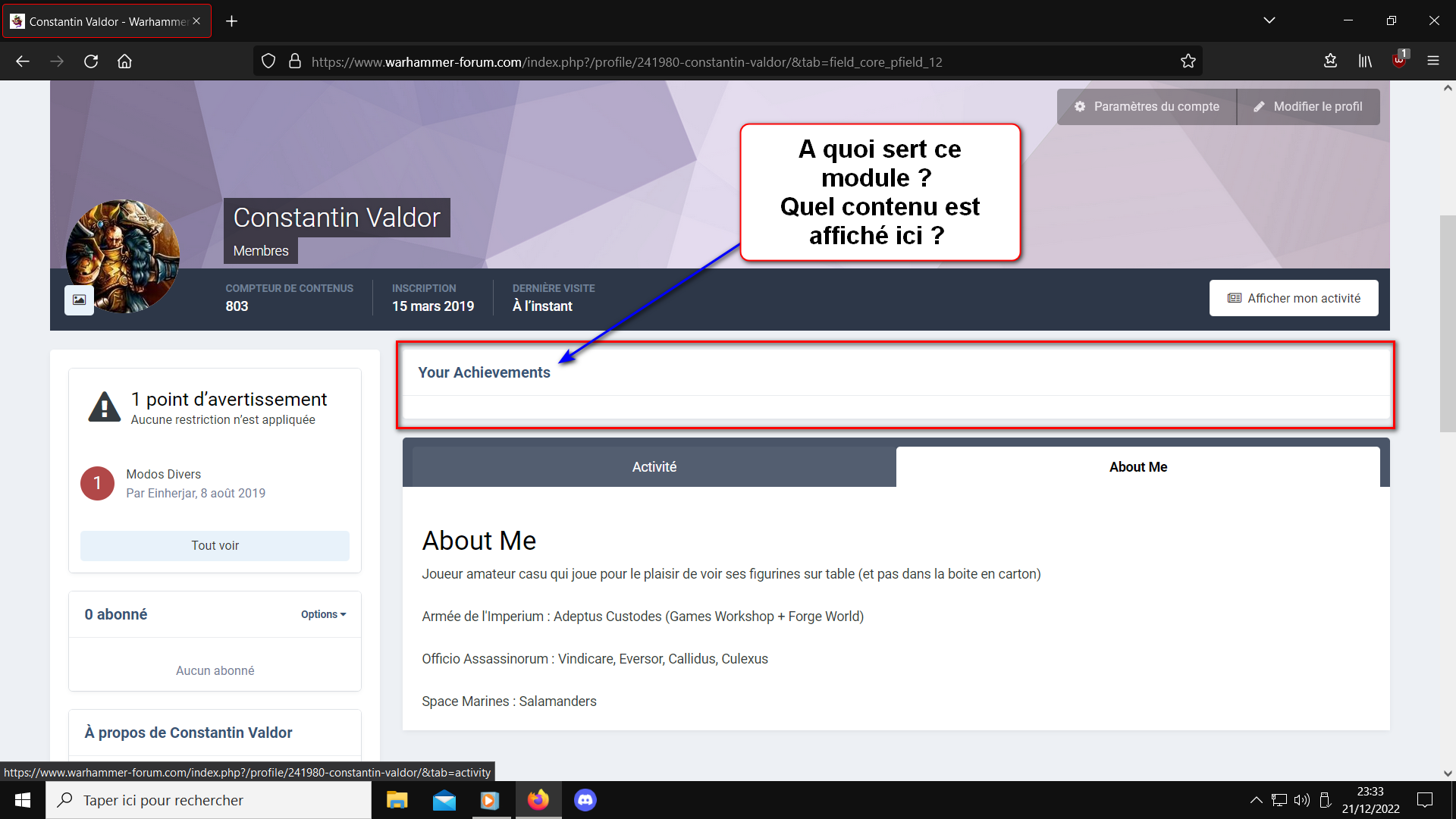
Task: Click Paramètres du compte button
Action: pos(1147,107)
